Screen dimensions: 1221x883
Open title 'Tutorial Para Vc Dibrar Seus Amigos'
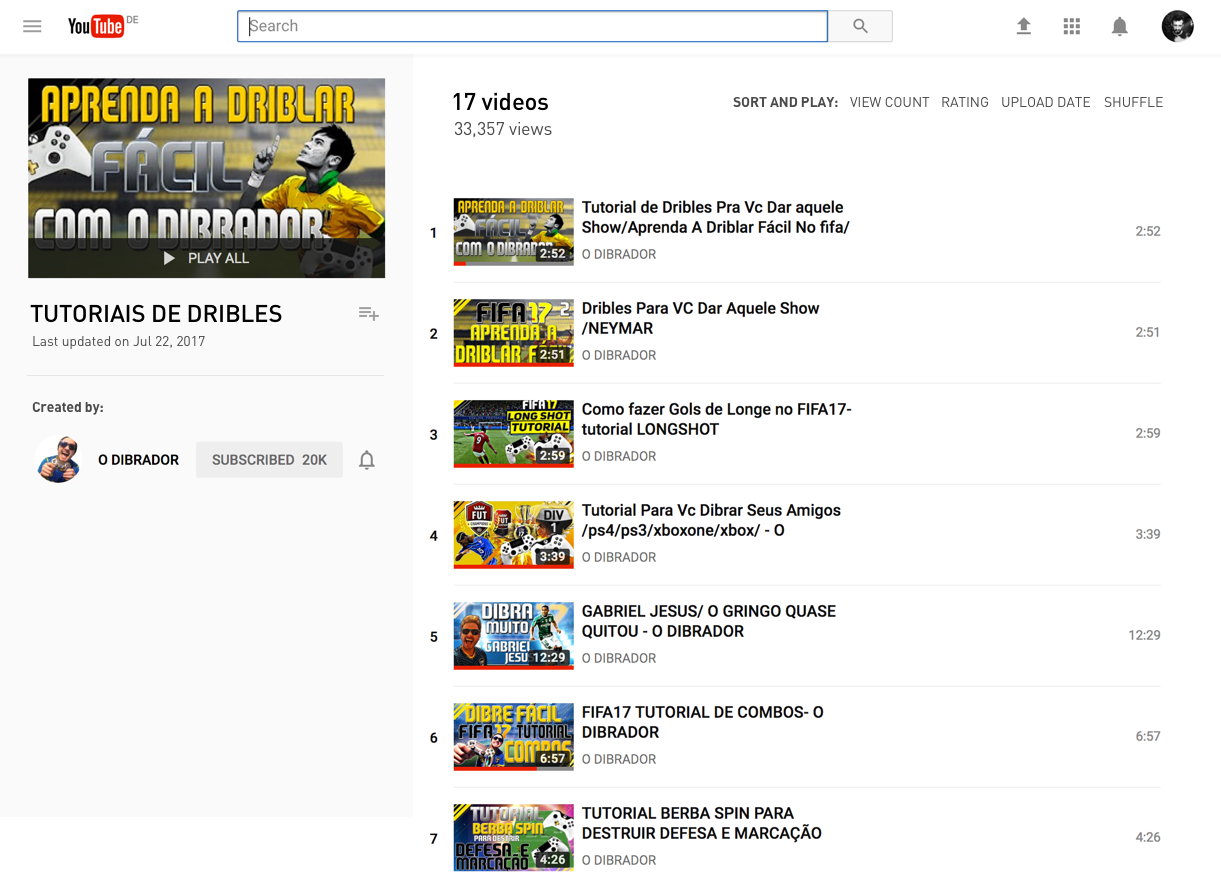pyautogui.click(x=711, y=520)
